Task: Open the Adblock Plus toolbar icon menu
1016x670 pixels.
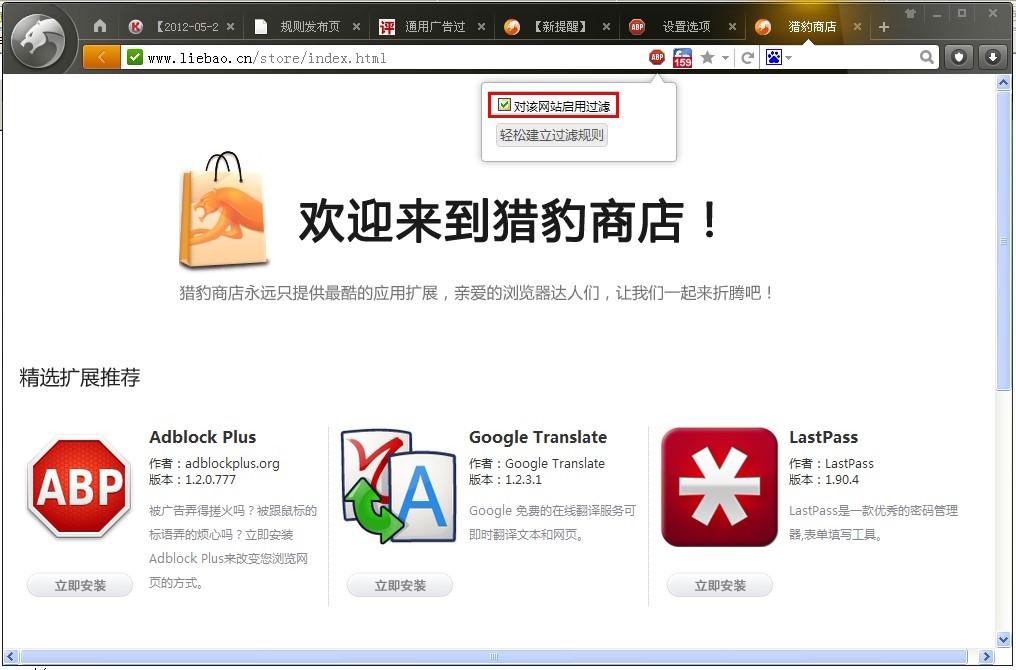Action: (657, 57)
